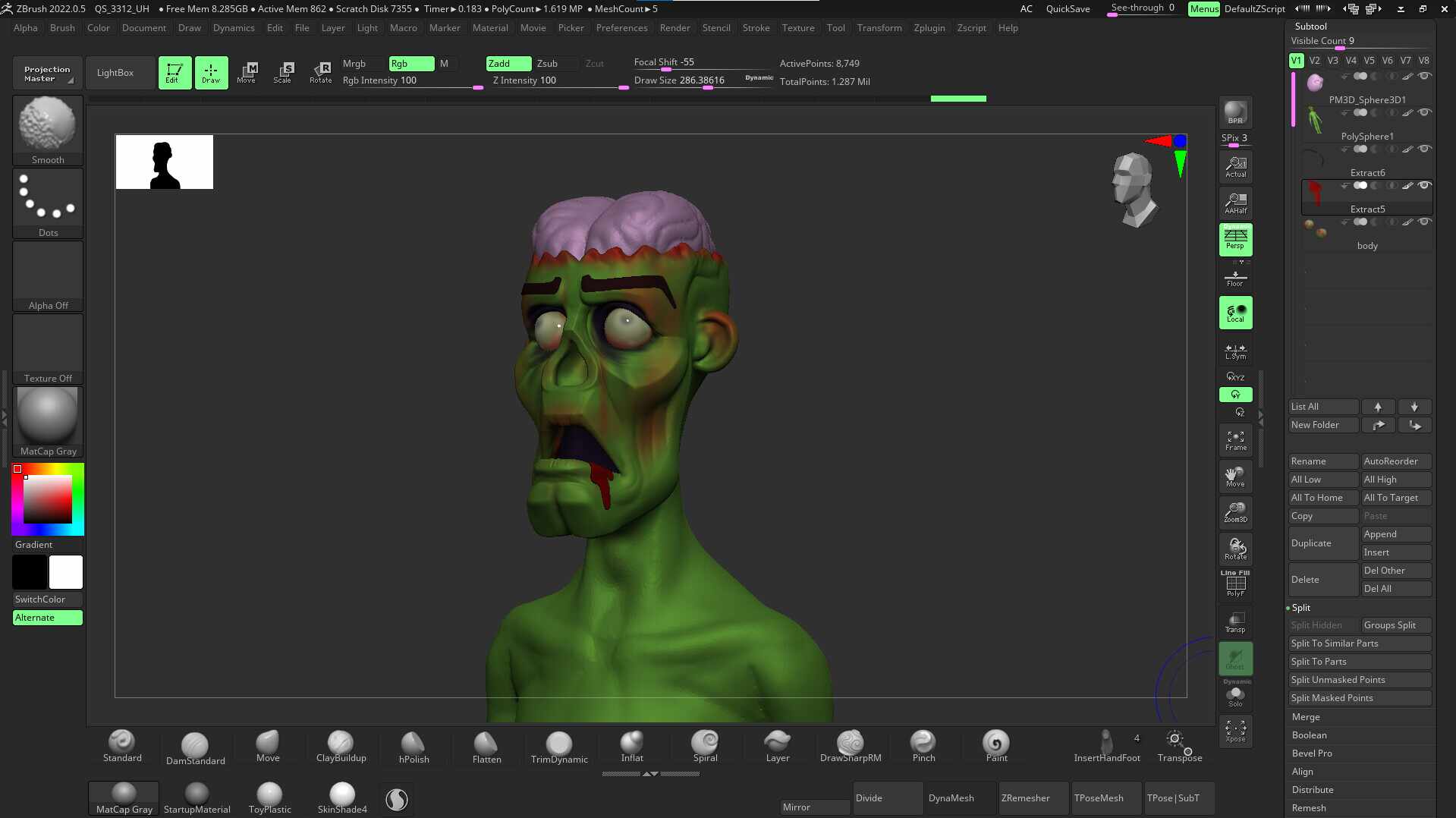Toggle Persp perspective mode
Viewport: 1456px width, 818px height.
point(1235,239)
